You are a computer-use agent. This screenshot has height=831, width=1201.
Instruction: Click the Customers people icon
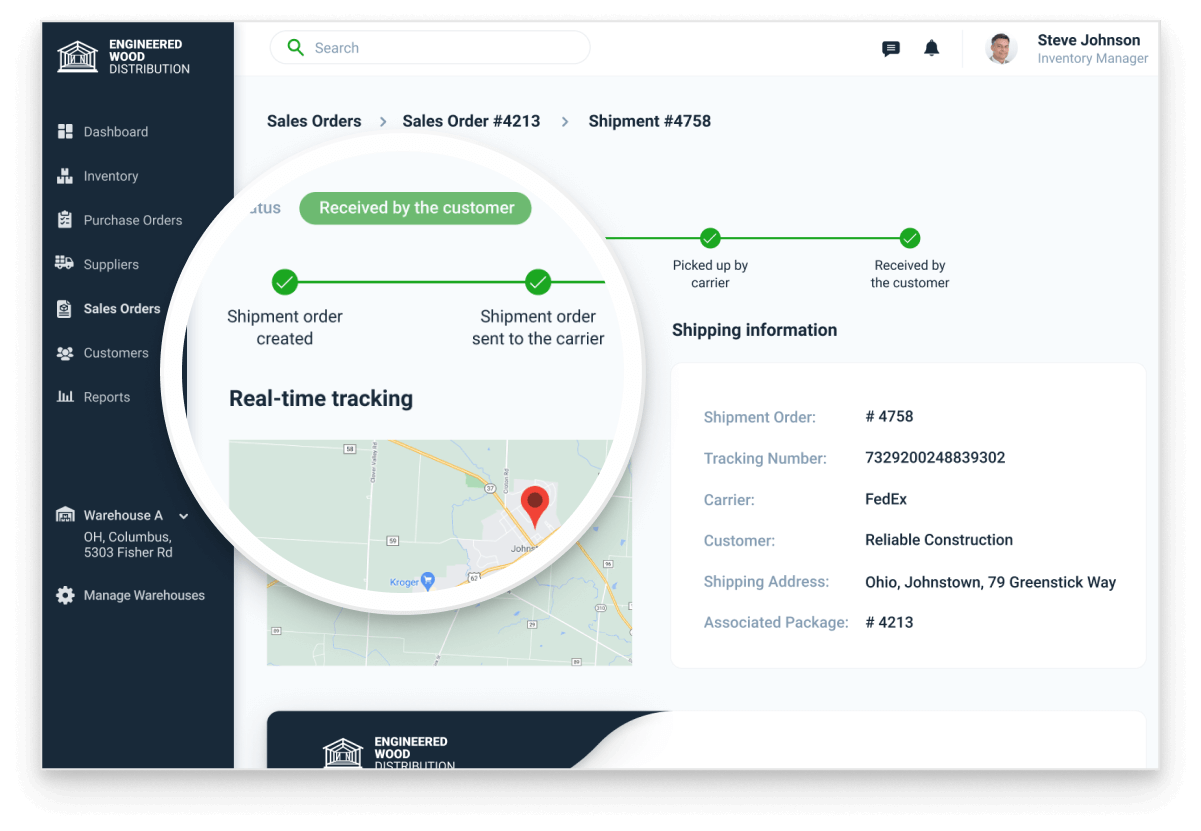pyautogui.click(x=65, y=353)
